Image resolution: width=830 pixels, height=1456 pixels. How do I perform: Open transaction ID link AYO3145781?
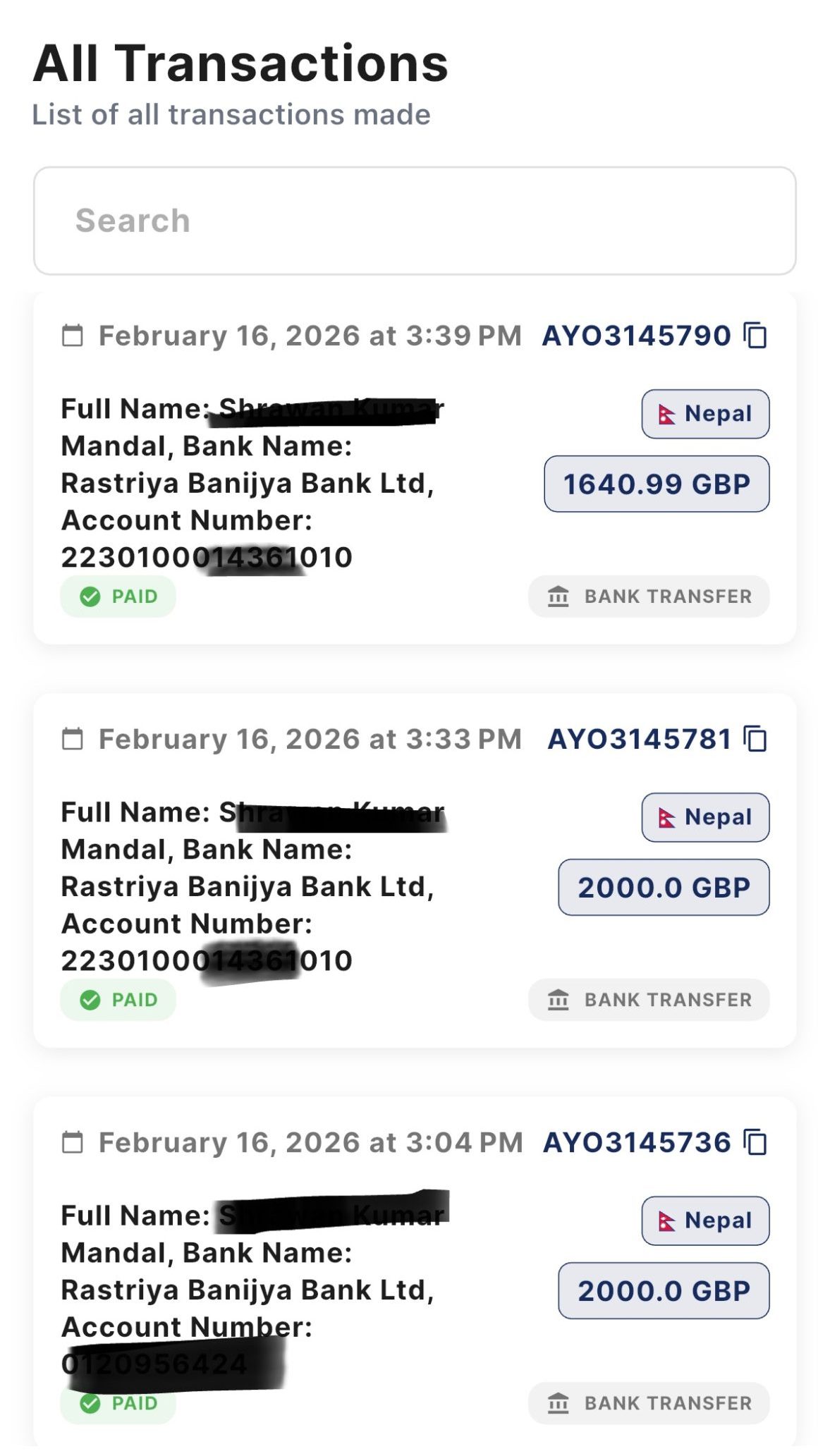(639, 739)
